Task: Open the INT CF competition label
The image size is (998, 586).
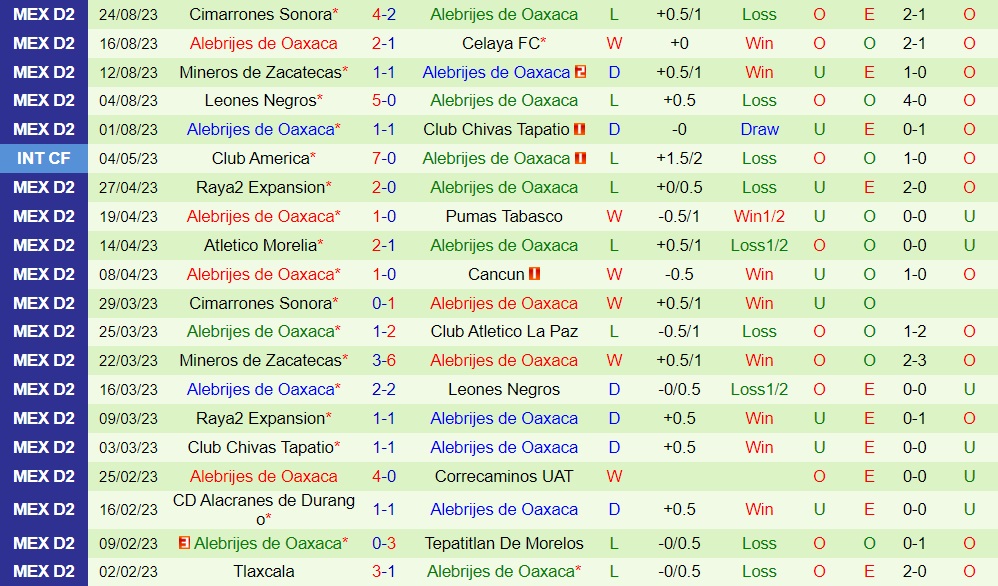Action: pyautogui.click(x=44, y=158)
